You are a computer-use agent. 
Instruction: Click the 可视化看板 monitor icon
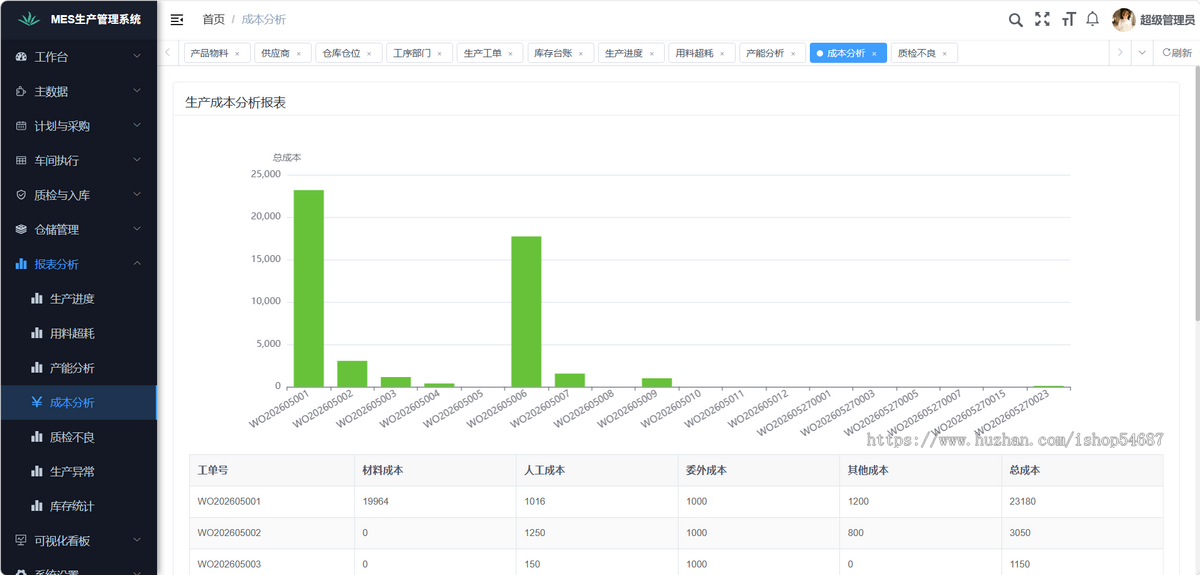[22, 540]
